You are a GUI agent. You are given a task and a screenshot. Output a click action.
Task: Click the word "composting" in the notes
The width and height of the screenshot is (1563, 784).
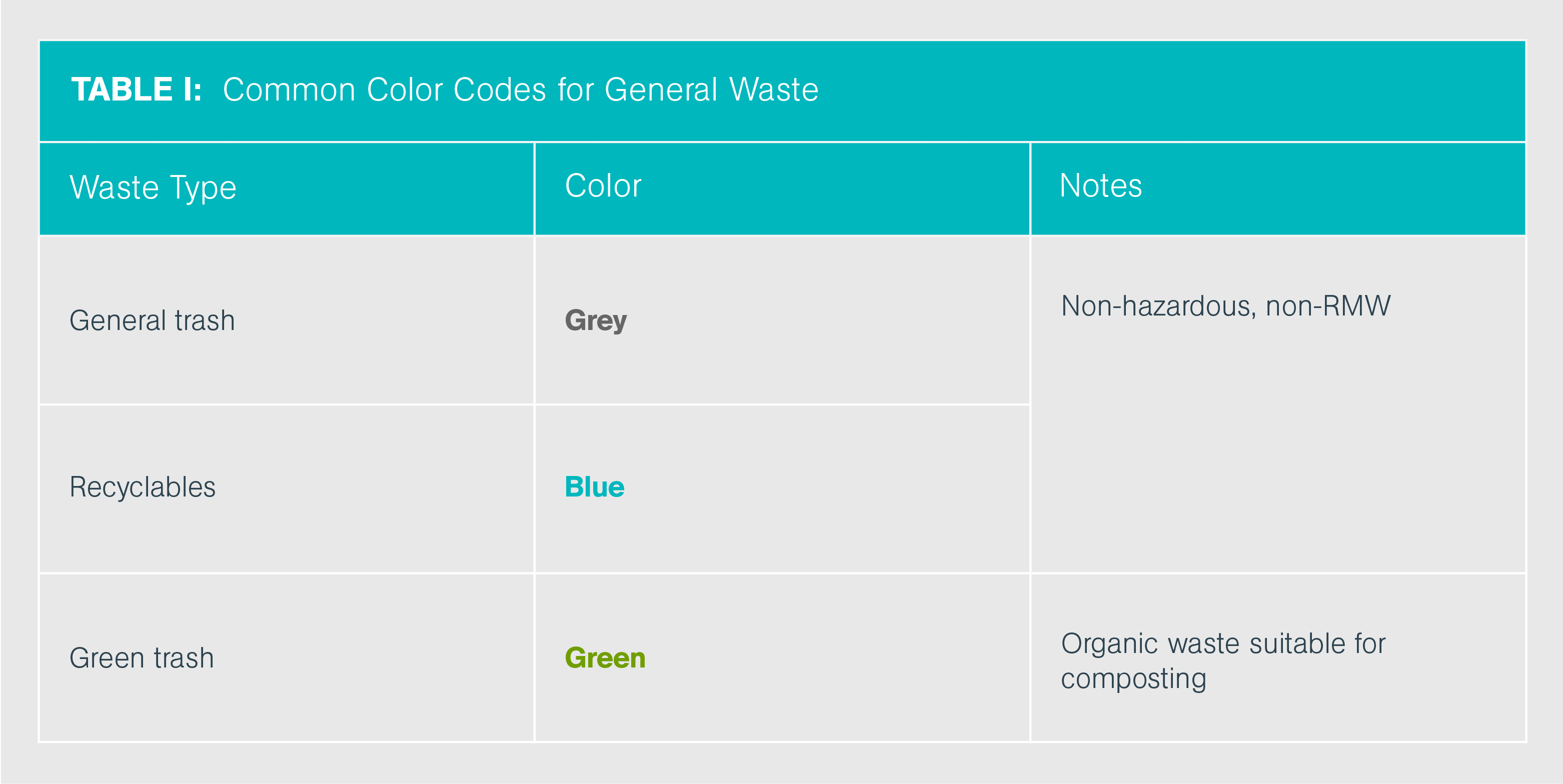click(x=1133, y=678)
